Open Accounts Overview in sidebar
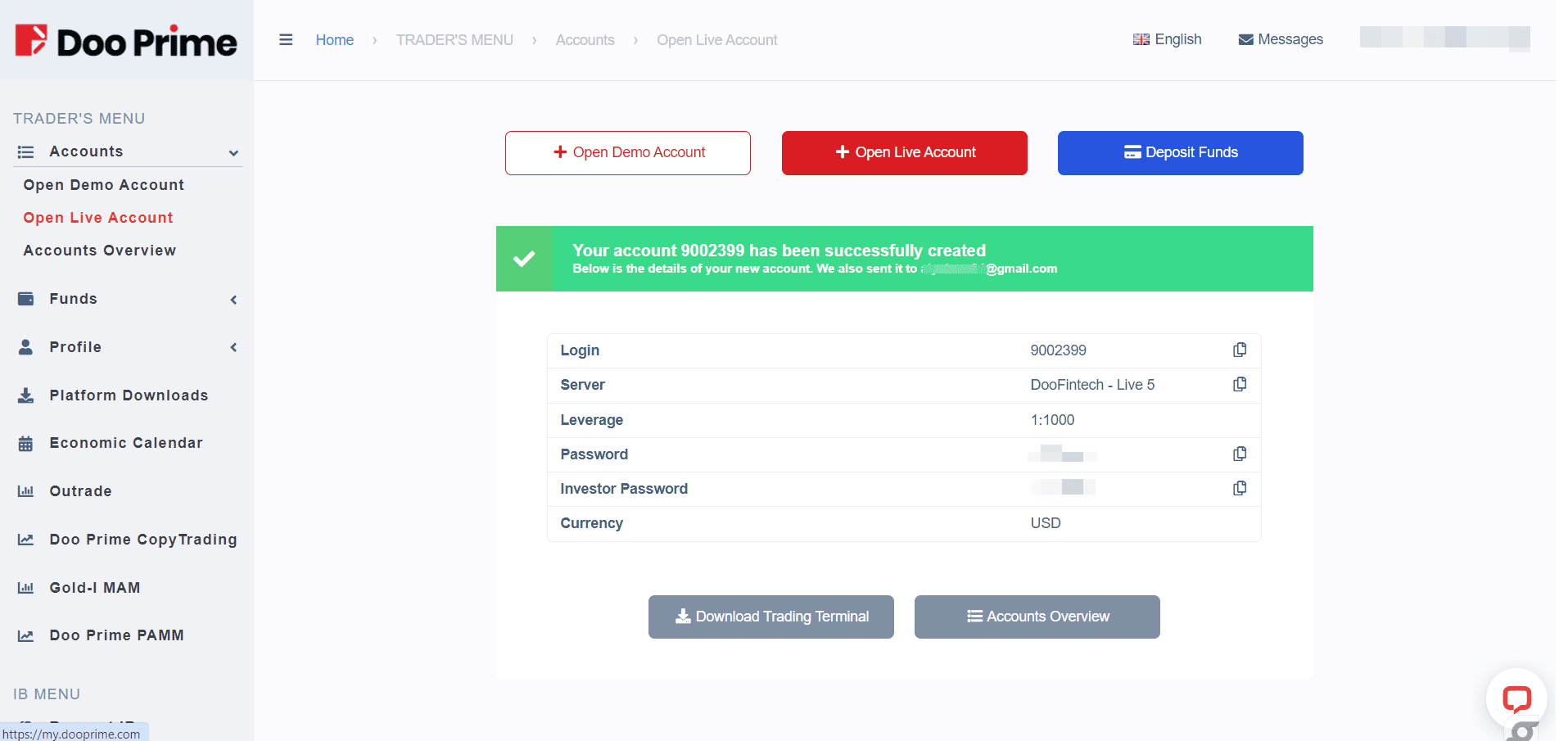This screenshot has height=741, width=1568. pos(100,251)
